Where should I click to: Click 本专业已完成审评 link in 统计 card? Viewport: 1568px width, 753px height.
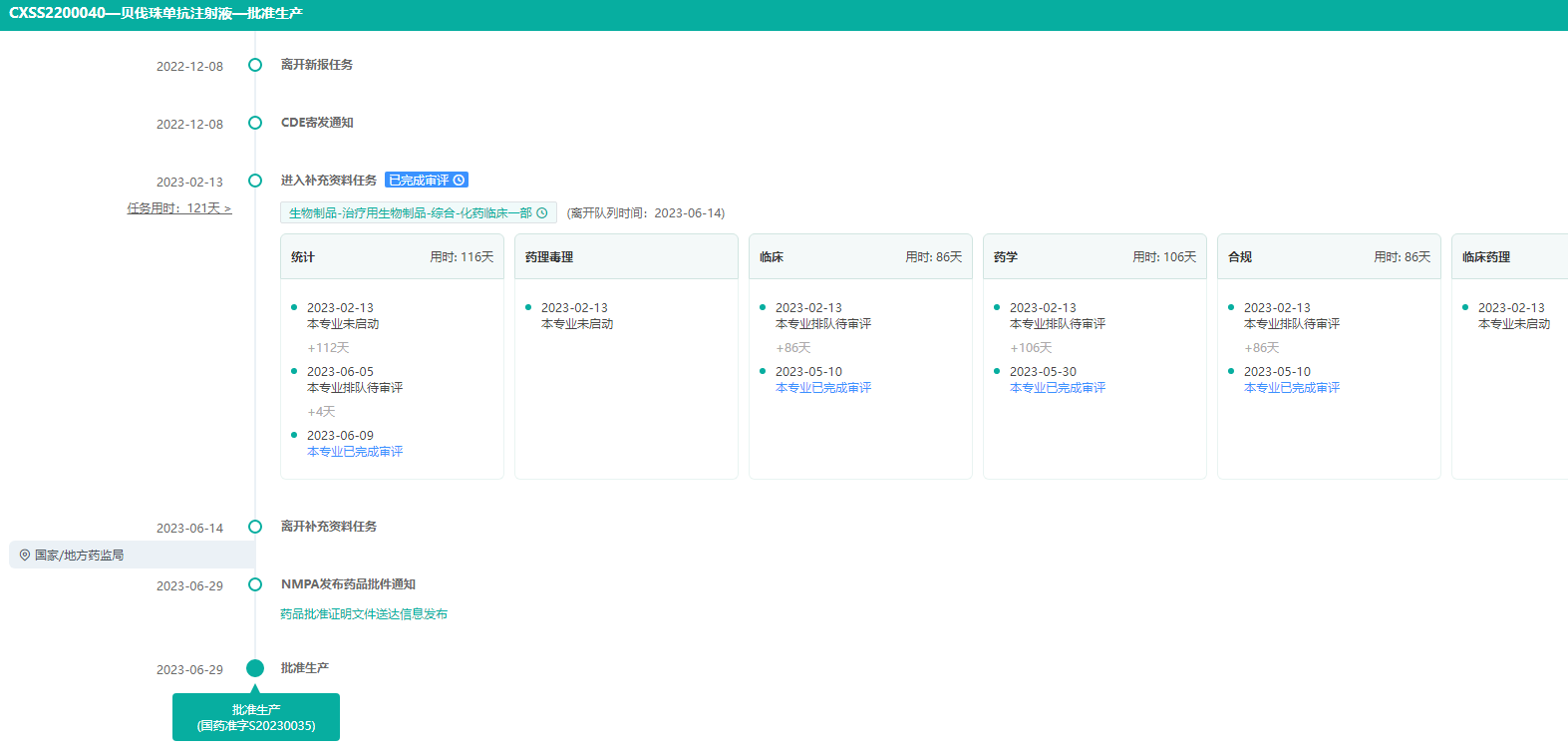click(x=355, y=452)
